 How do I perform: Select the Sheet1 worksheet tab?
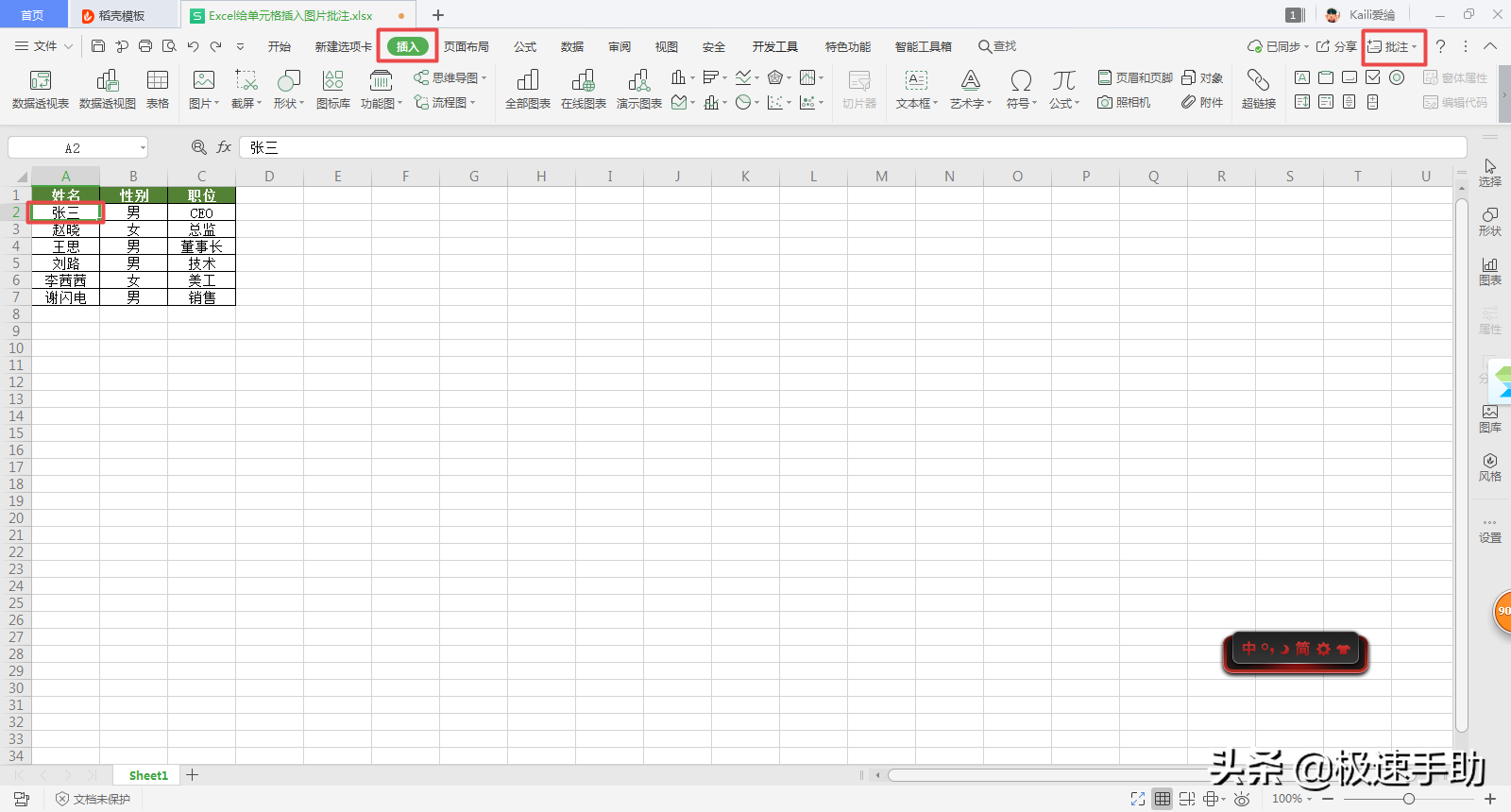pyautogui.click(x=148, y=775)
